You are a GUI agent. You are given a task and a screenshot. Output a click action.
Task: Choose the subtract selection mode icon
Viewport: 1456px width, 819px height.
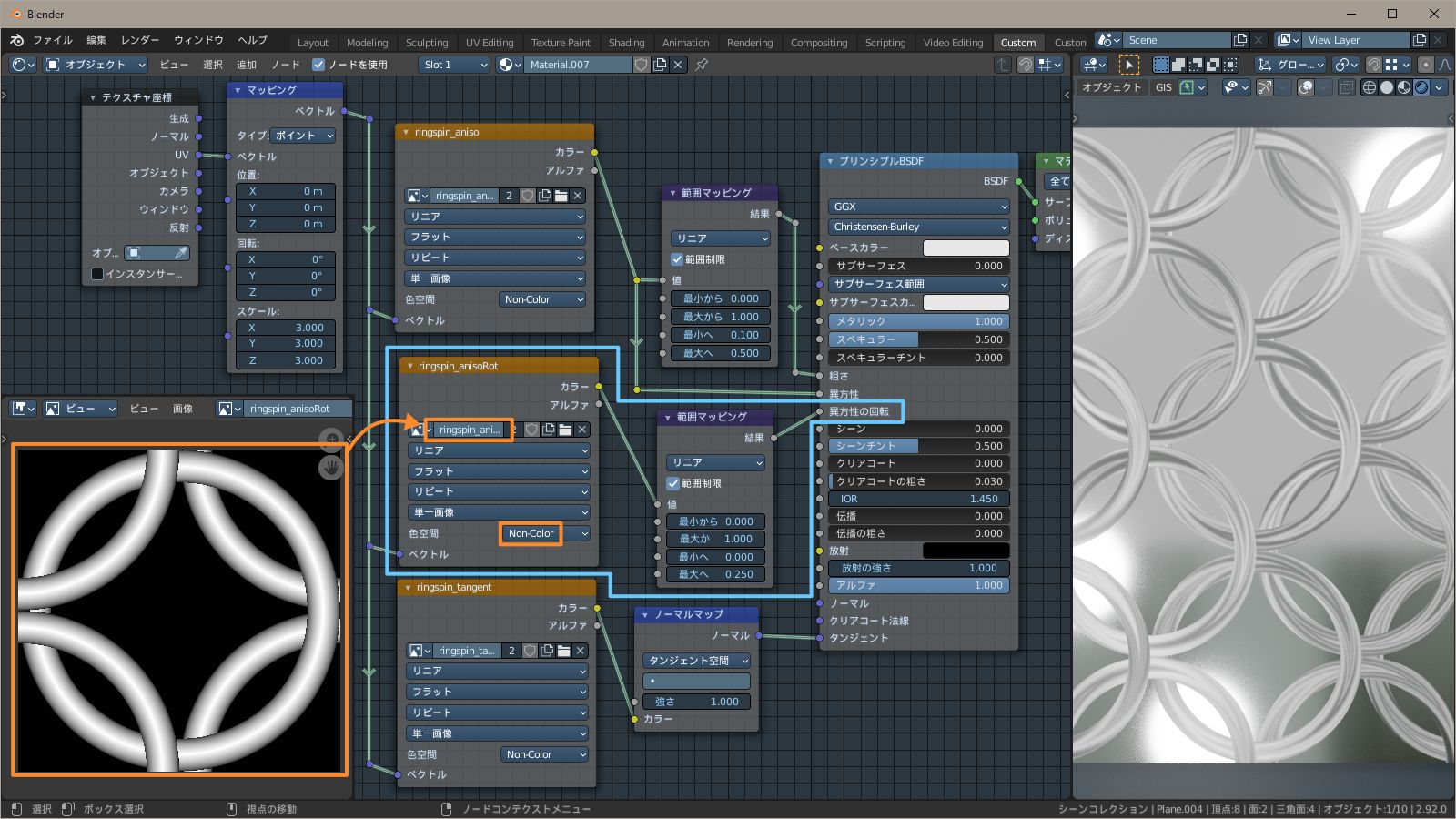(1196, 65)
